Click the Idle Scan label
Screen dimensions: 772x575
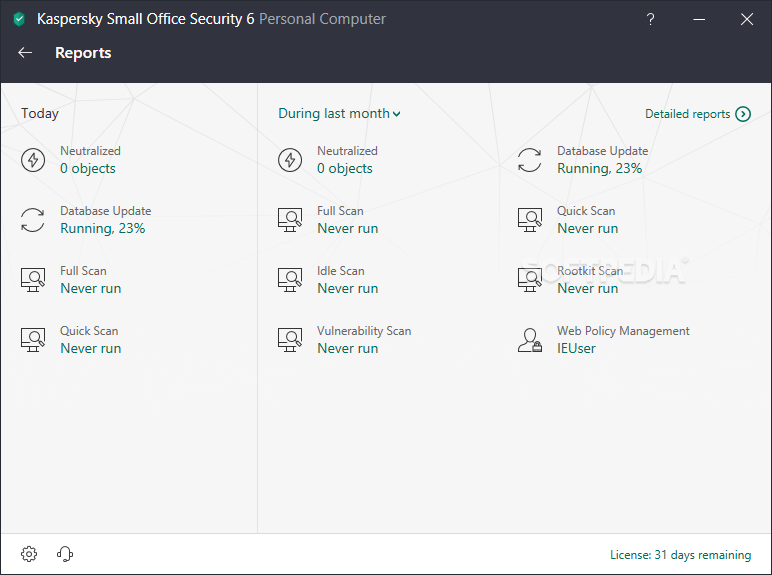point(341,271)
